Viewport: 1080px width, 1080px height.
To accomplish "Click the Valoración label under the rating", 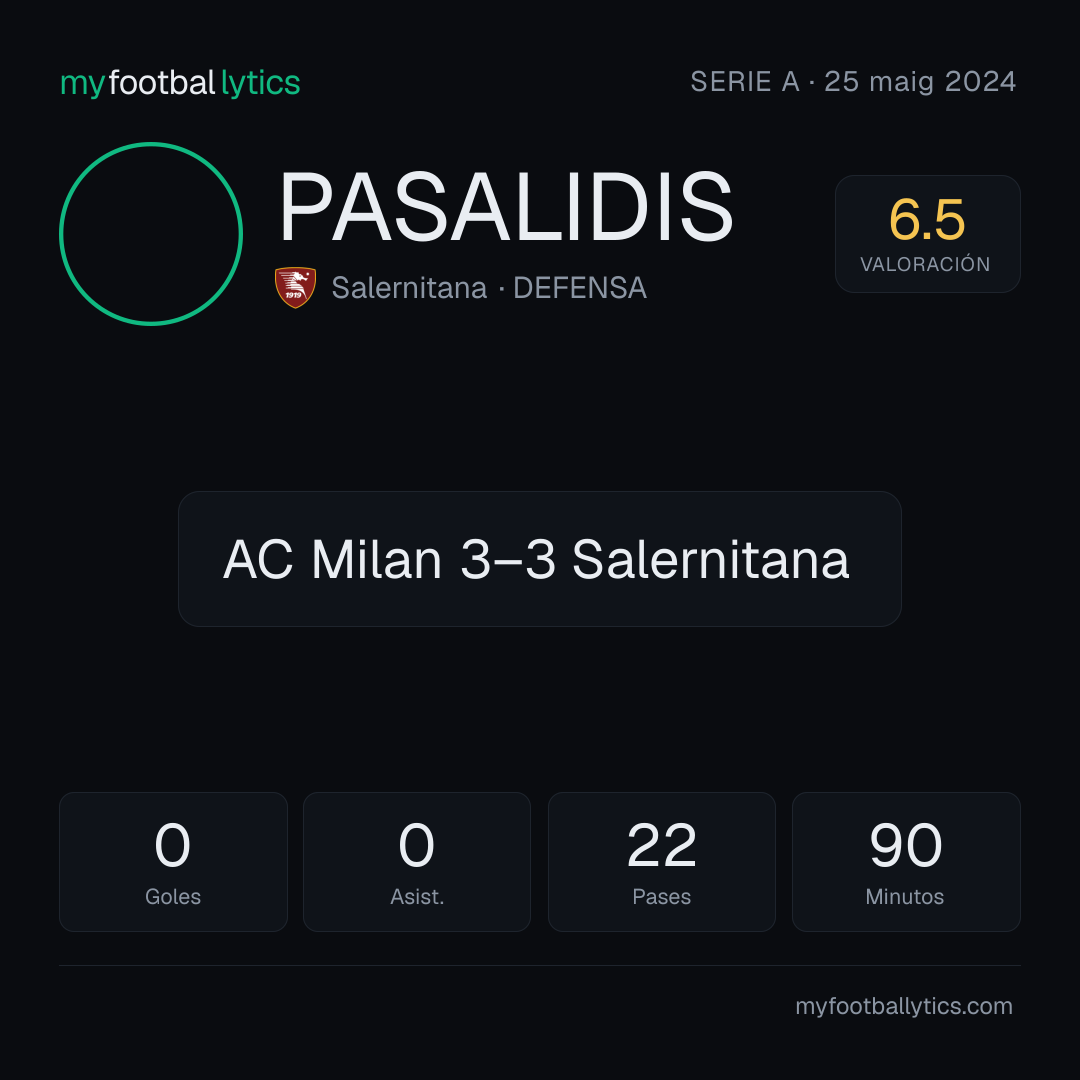I will (x=925, y=264).
